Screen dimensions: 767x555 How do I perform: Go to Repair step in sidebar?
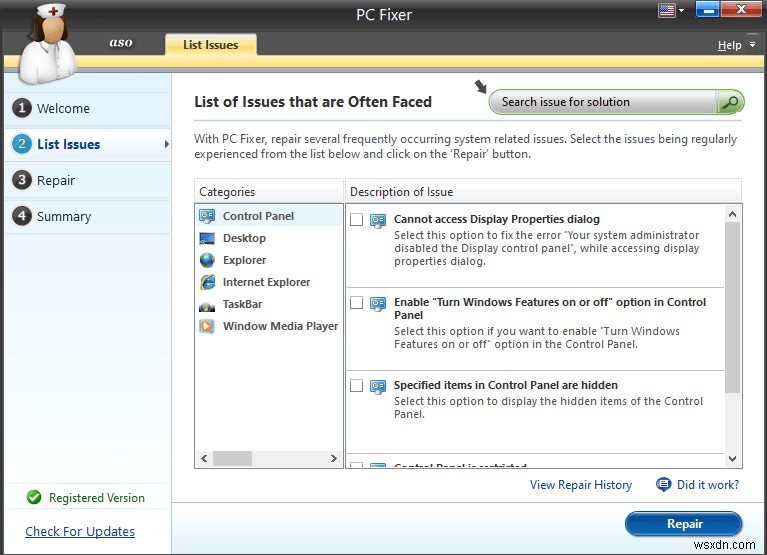coord(88,180)
